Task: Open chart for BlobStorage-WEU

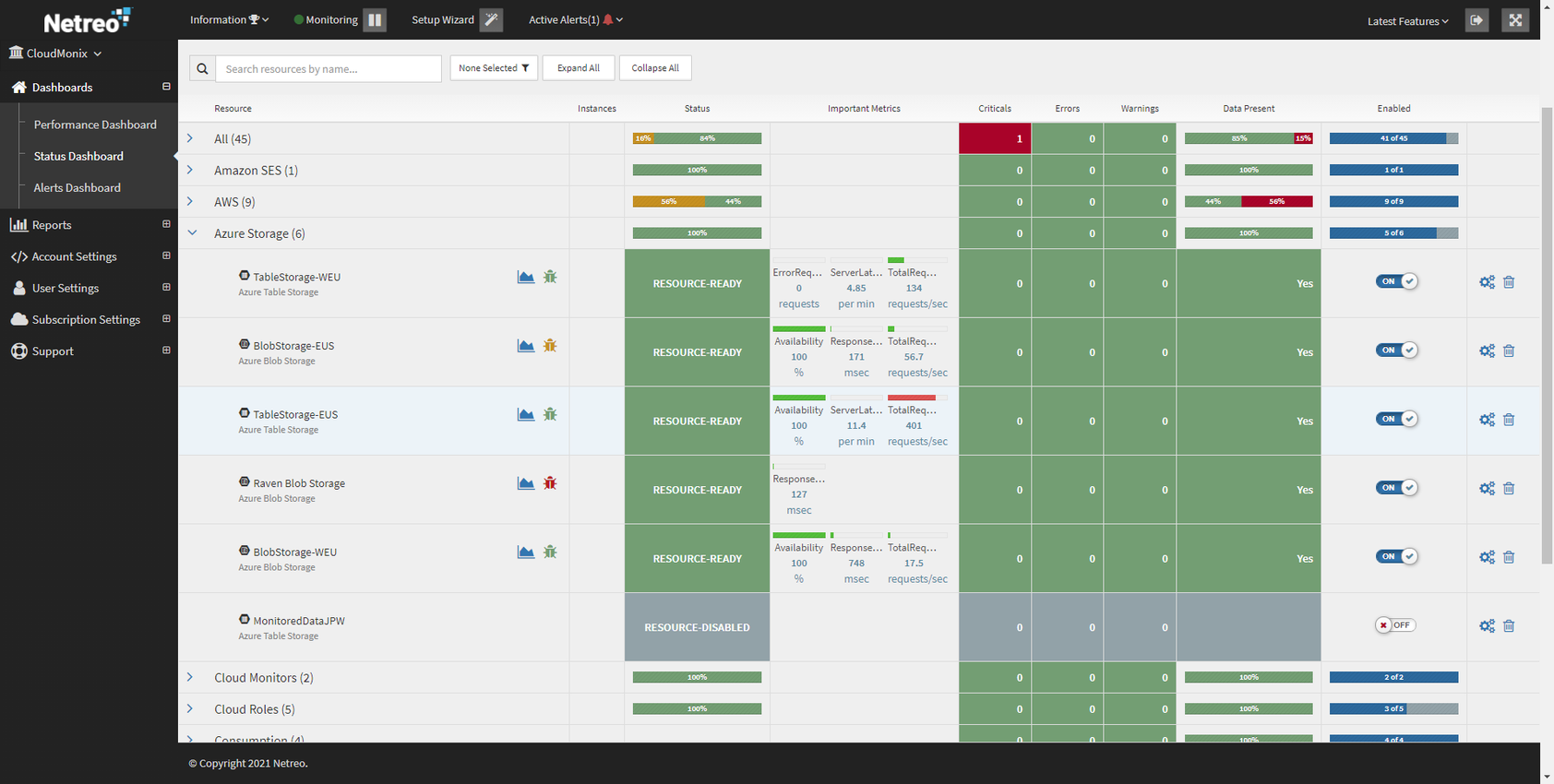Action: [x=526, y=552]
